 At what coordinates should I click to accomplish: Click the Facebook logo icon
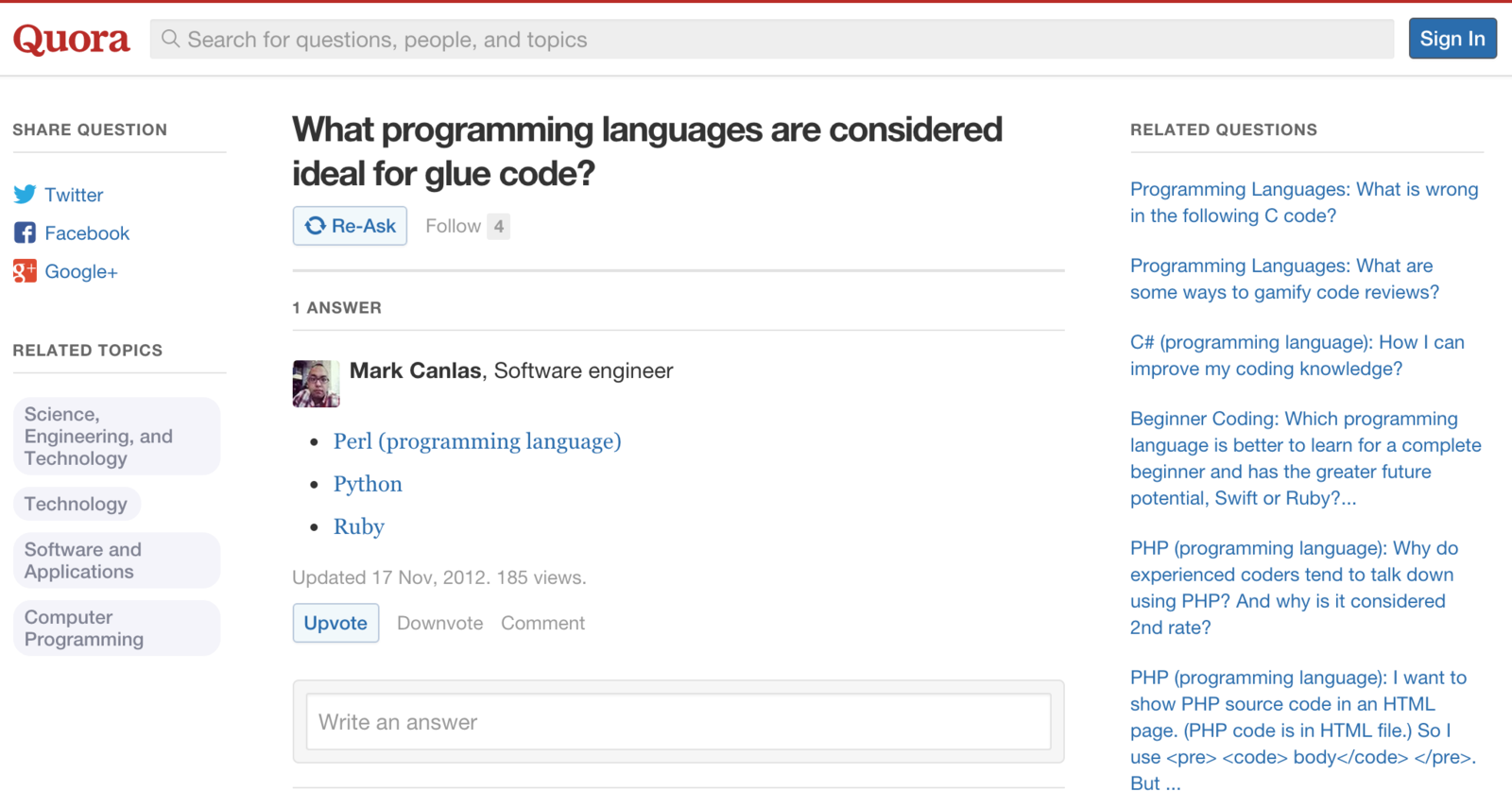click(25, 232)
